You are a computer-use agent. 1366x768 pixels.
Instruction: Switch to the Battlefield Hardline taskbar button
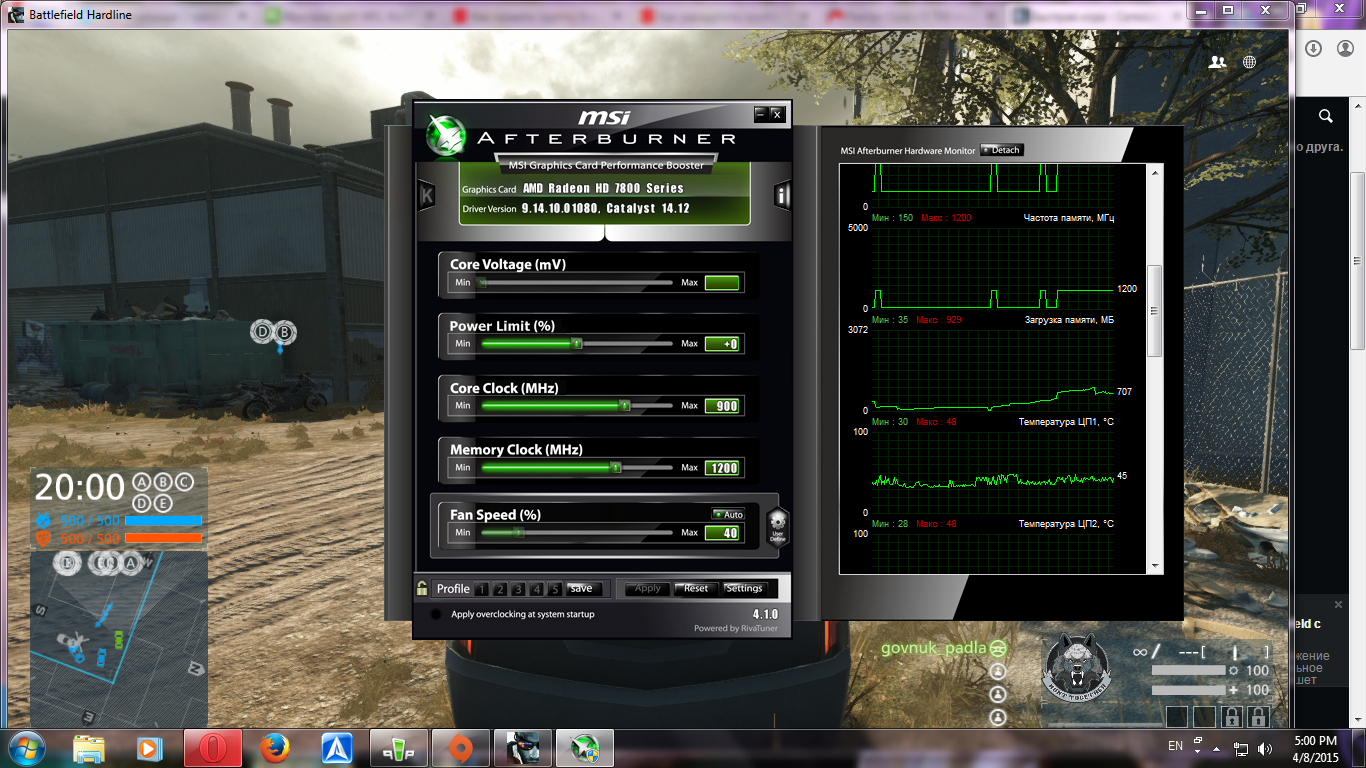(523, 748)
